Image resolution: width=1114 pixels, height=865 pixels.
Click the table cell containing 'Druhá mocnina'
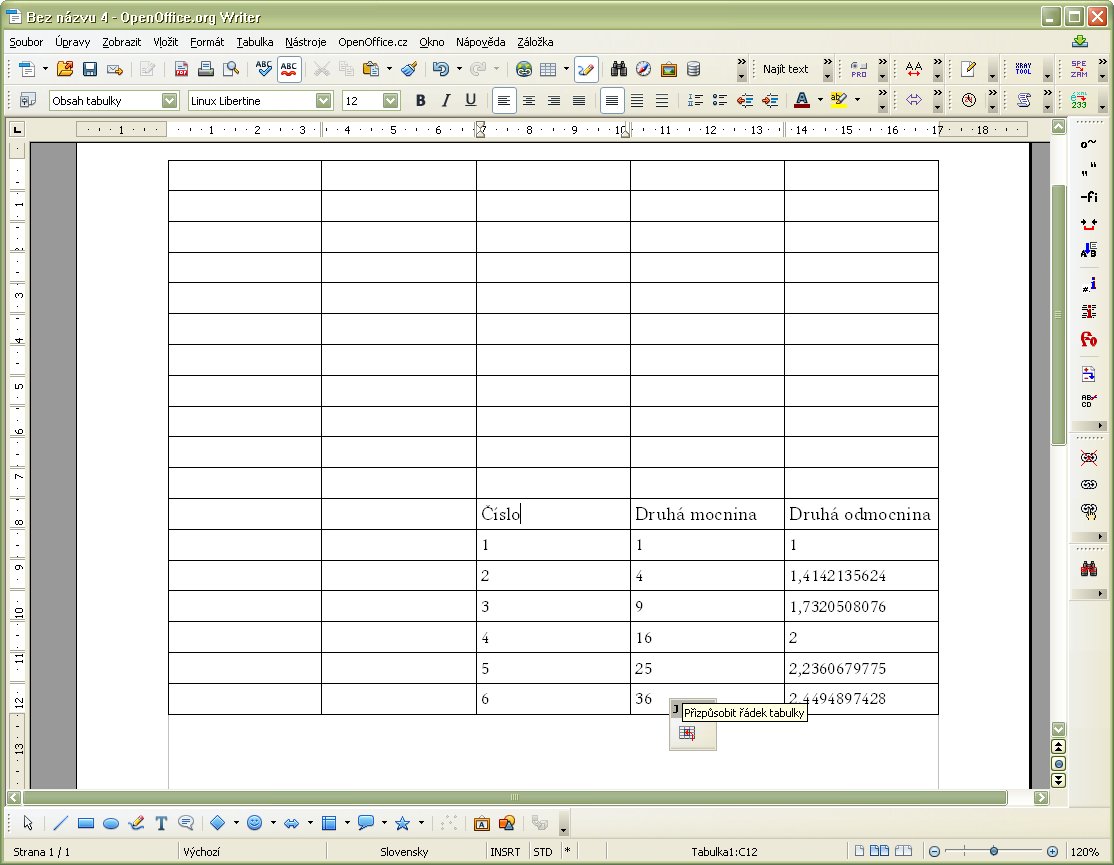(707, 514)
